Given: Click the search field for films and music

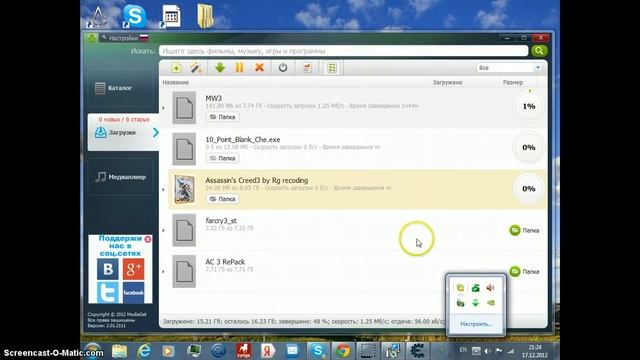Looking at the screenshot, I should point(344,51).
